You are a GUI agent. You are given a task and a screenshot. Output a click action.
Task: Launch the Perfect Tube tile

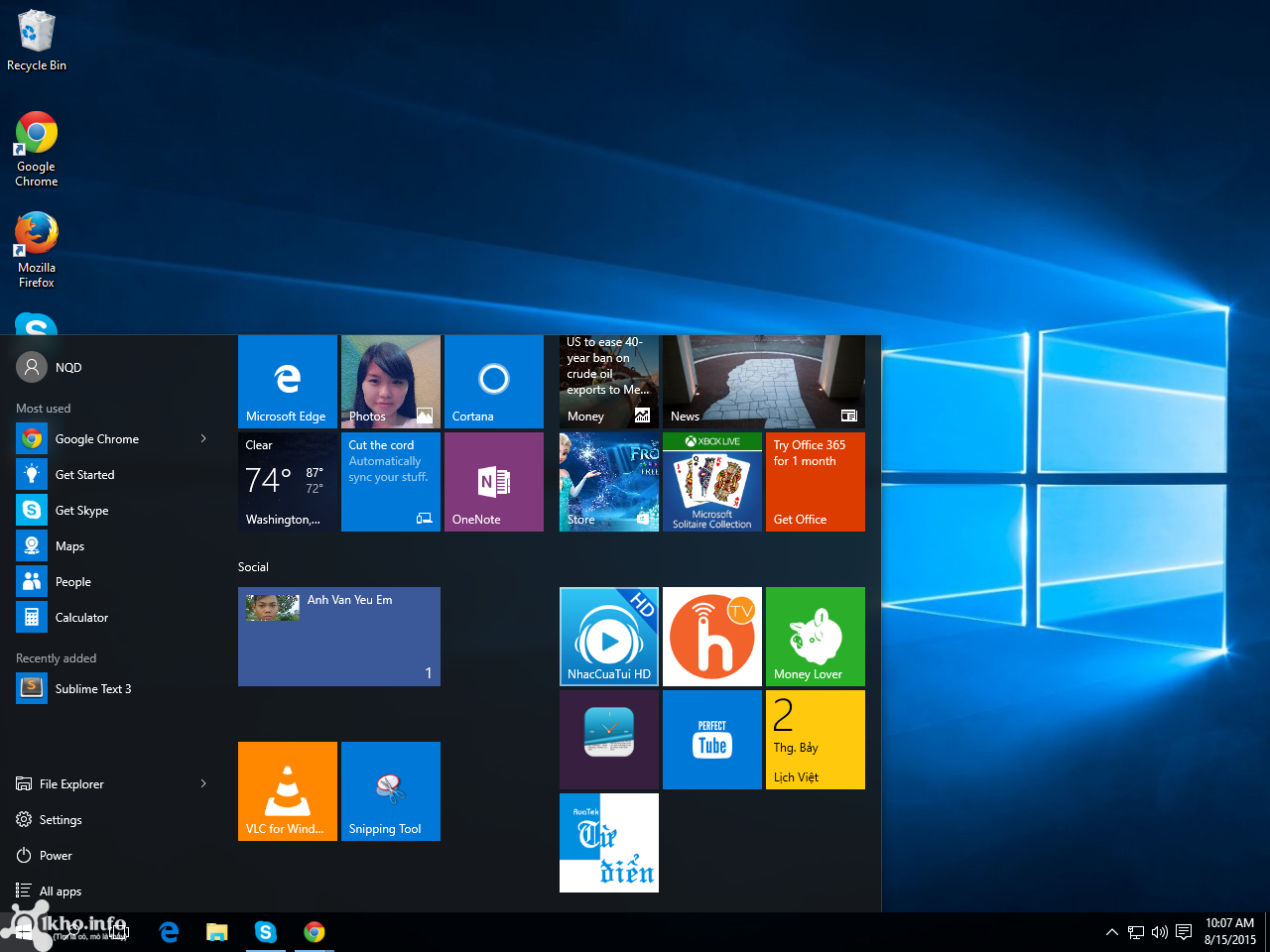(712, 740)
